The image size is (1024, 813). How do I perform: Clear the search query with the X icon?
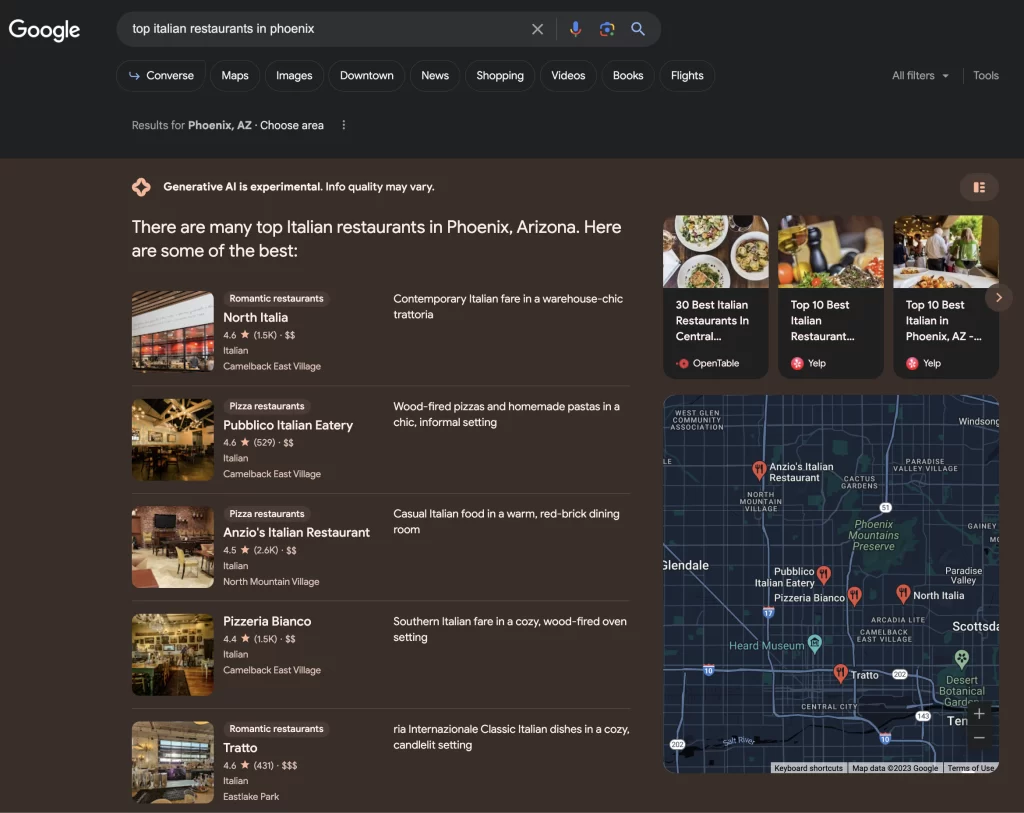click(537, 28)
